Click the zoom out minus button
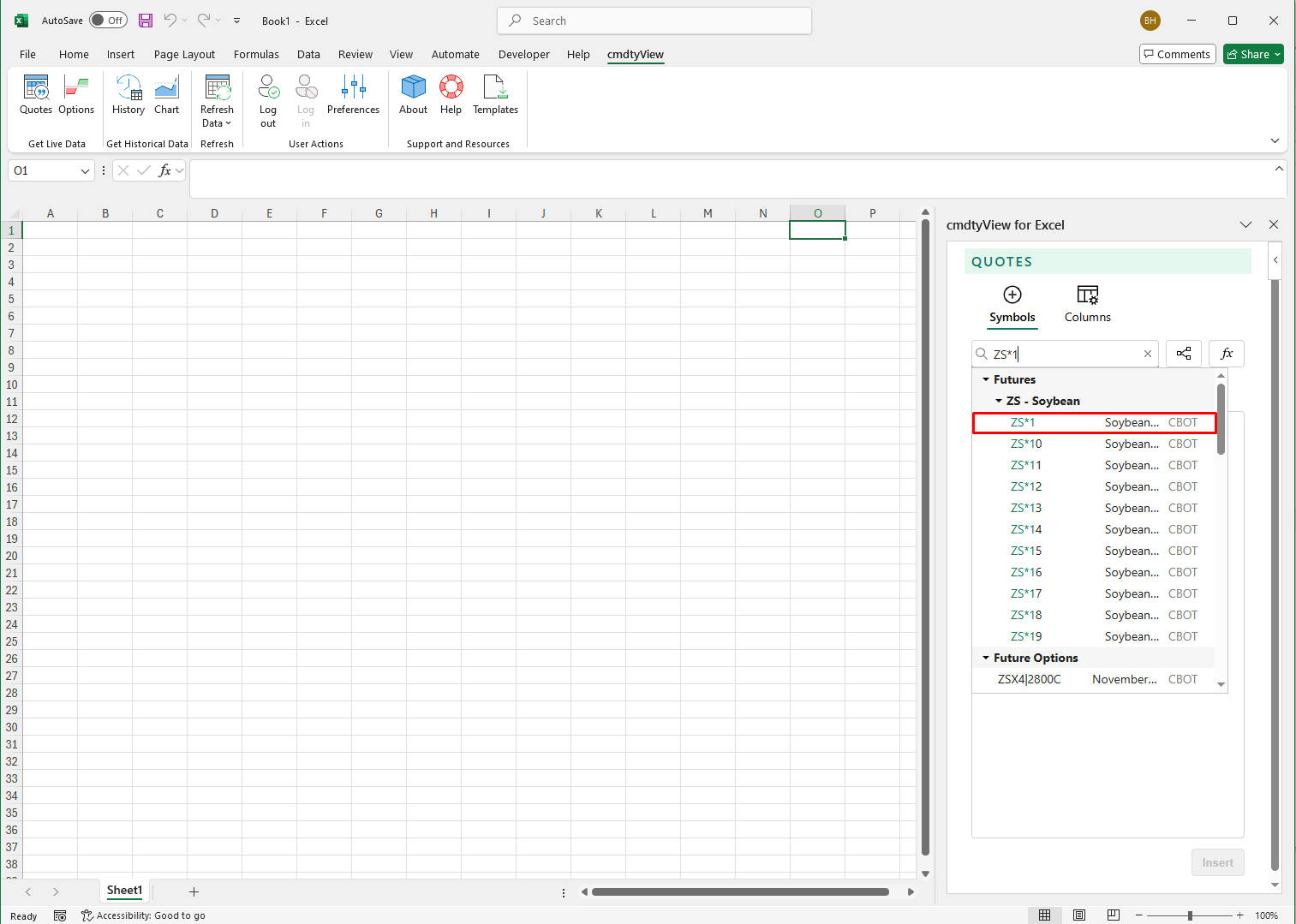1296x924 pixels. pos(1138,915)
